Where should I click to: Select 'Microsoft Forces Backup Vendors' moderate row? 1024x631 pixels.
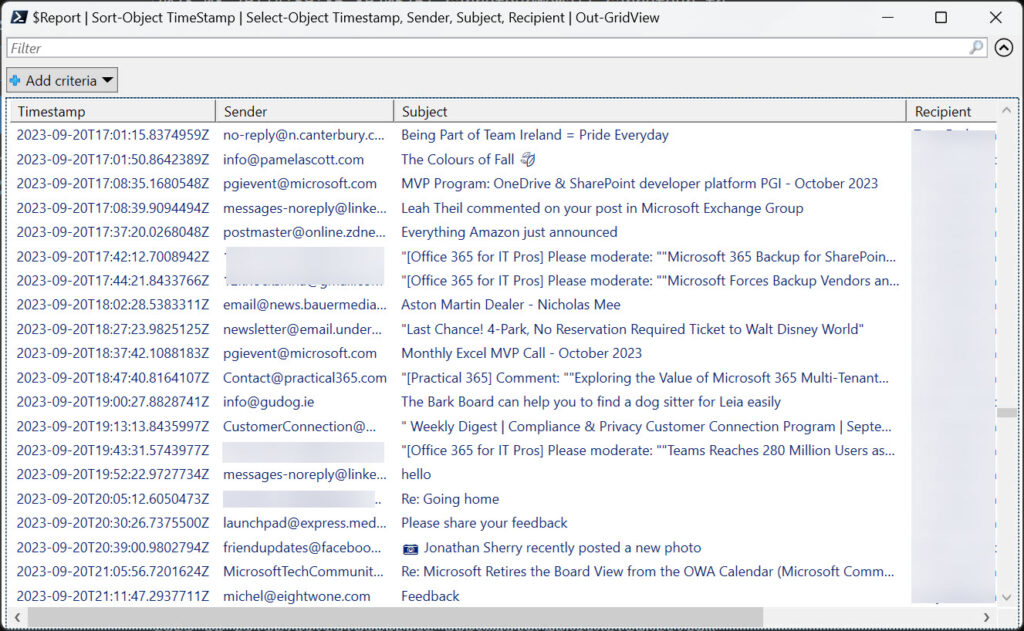pos(503,281)
